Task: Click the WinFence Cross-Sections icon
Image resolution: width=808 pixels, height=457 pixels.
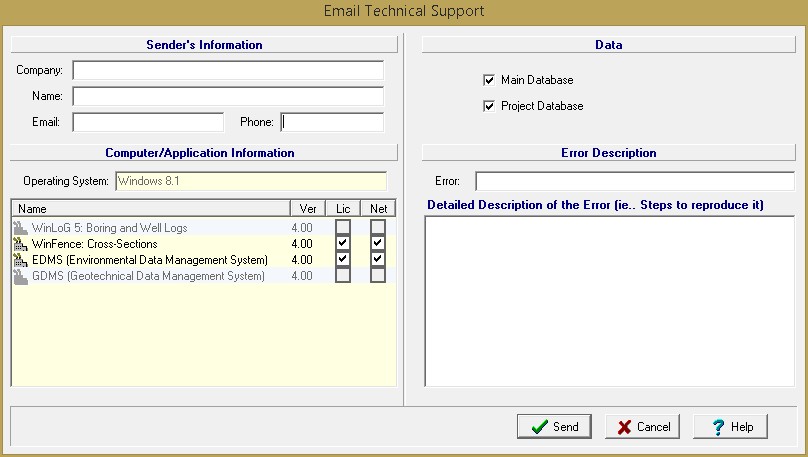Action: [x=21, y=244]
